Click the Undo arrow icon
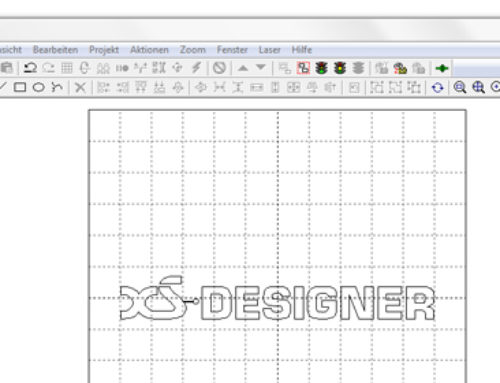Screen dimensions: 500x383 [30, 68]
